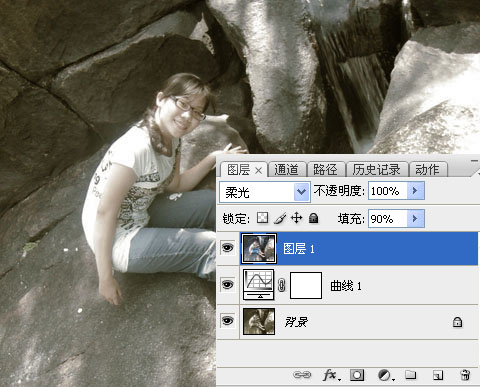The height and width of the screenshot is (387, 480).
Task: Select the 图层 1 layer name
Action: 299,249
